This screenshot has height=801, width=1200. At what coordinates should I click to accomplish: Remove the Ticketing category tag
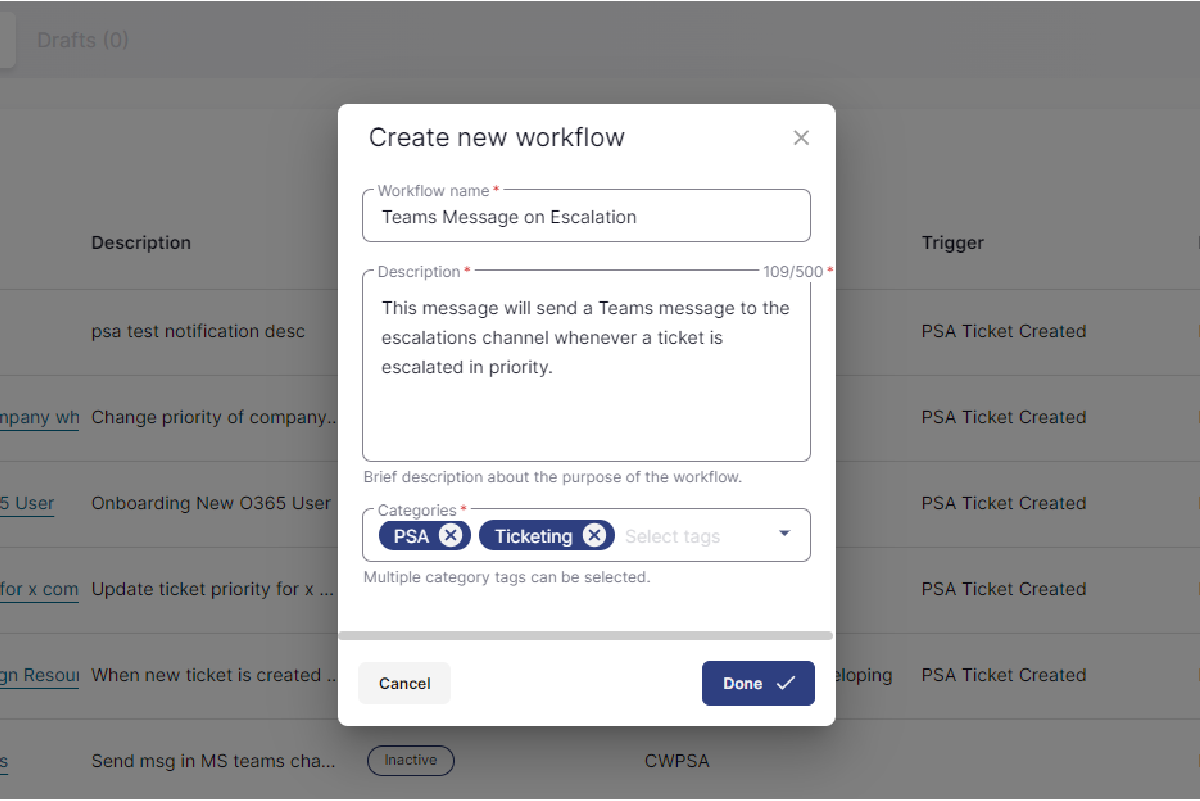[594, 536]
